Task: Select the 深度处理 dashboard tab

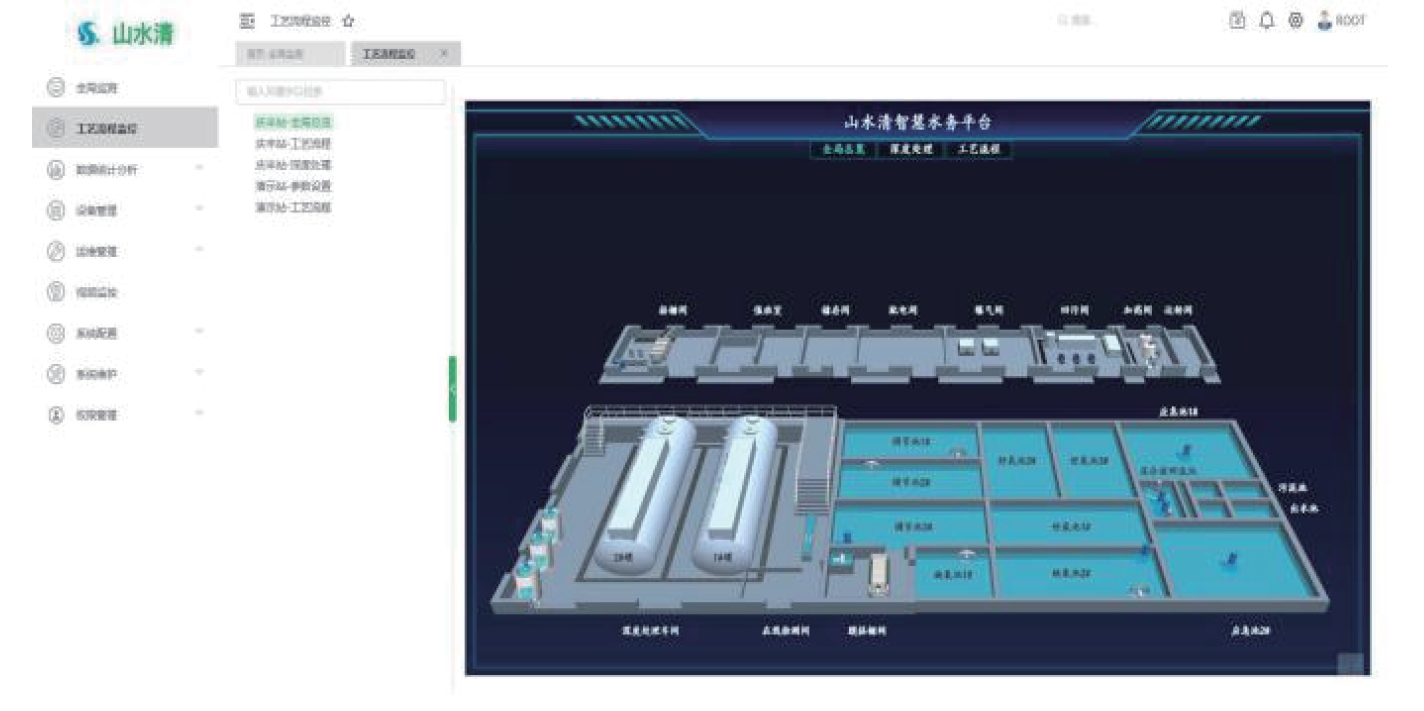Action: point(911,149)
